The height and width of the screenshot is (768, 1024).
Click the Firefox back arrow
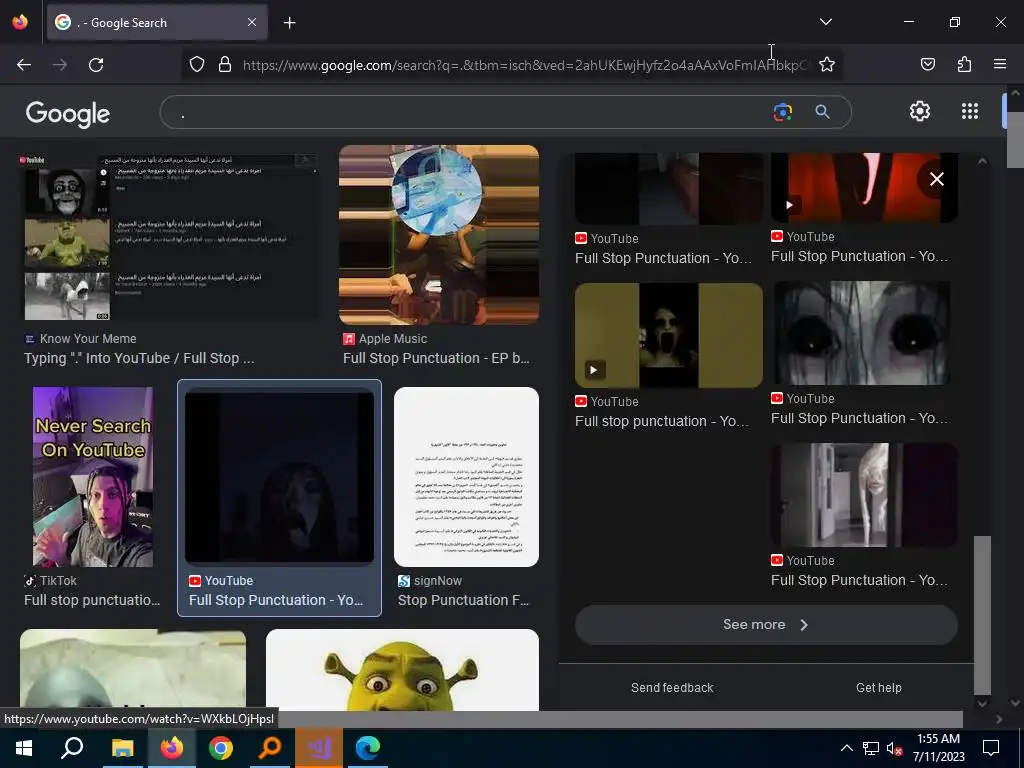(x=24, y=65)
